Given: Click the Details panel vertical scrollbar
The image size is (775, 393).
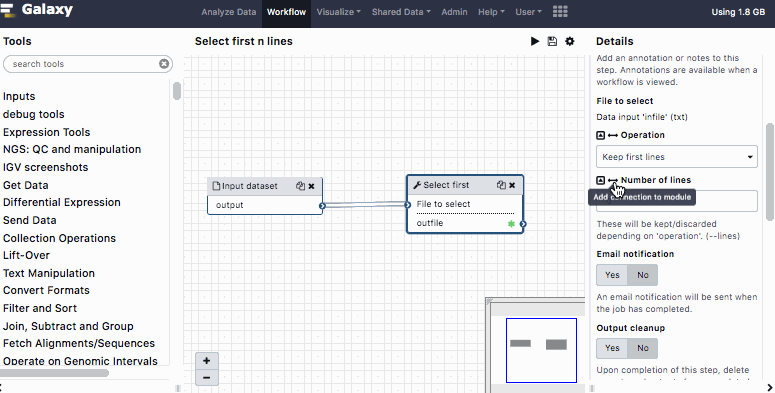Looking at the screenshot, I should point(770,172).
